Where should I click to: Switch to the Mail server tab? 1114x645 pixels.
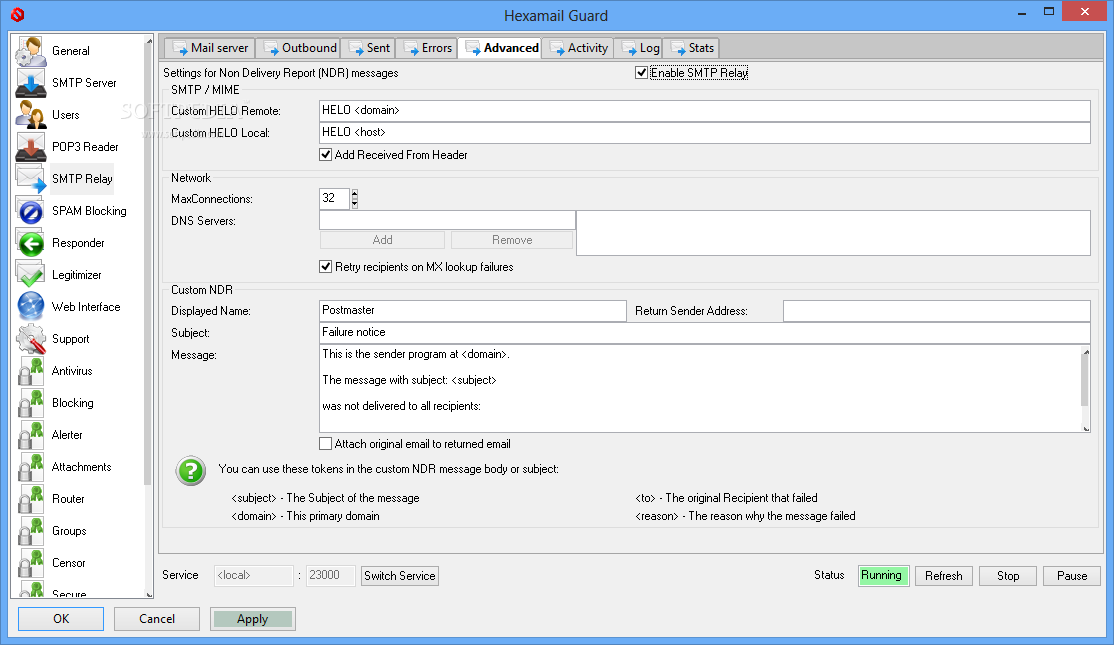click(x=210, y=48)
